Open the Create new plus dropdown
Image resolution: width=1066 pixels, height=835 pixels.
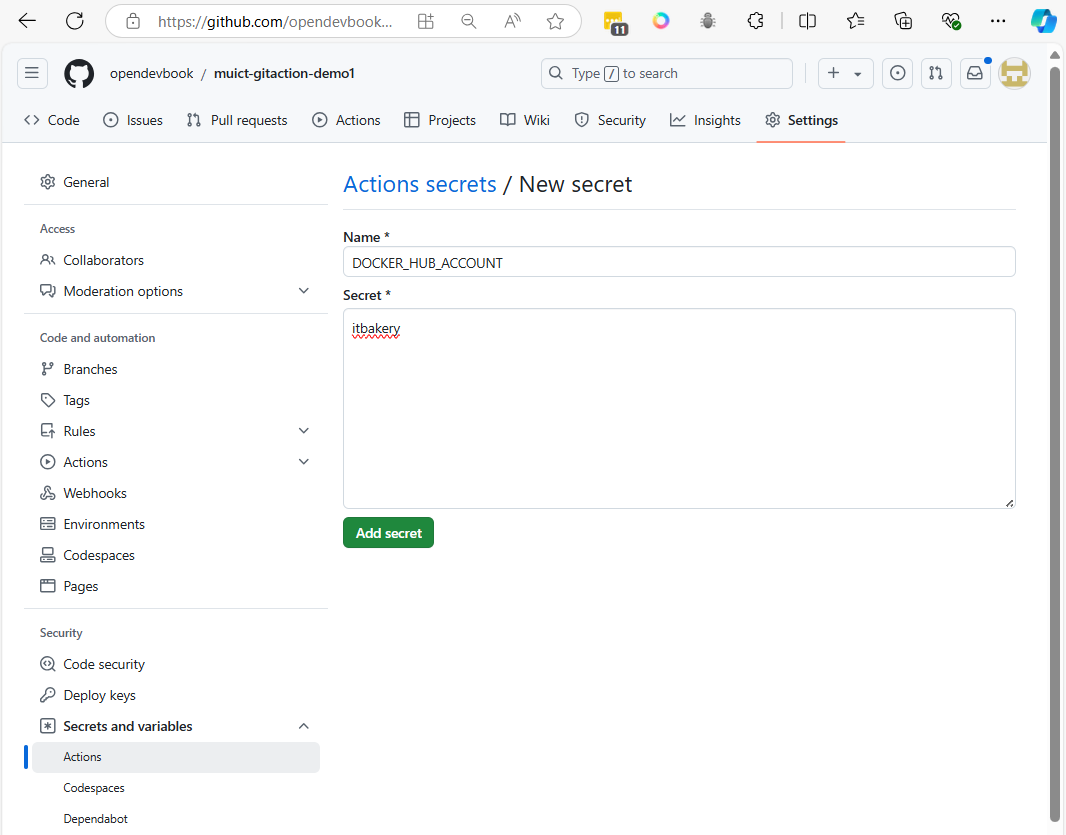point(846,73)
